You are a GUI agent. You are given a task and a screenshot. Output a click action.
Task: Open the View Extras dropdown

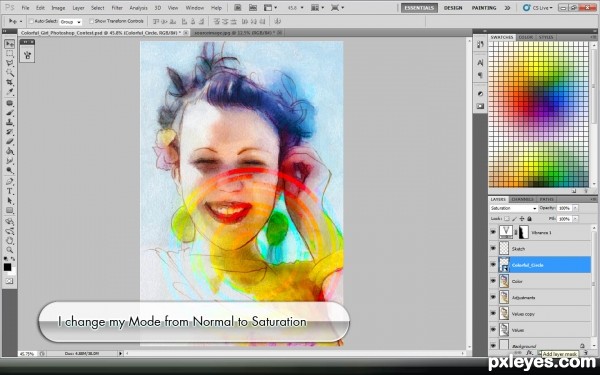(270, 8)
